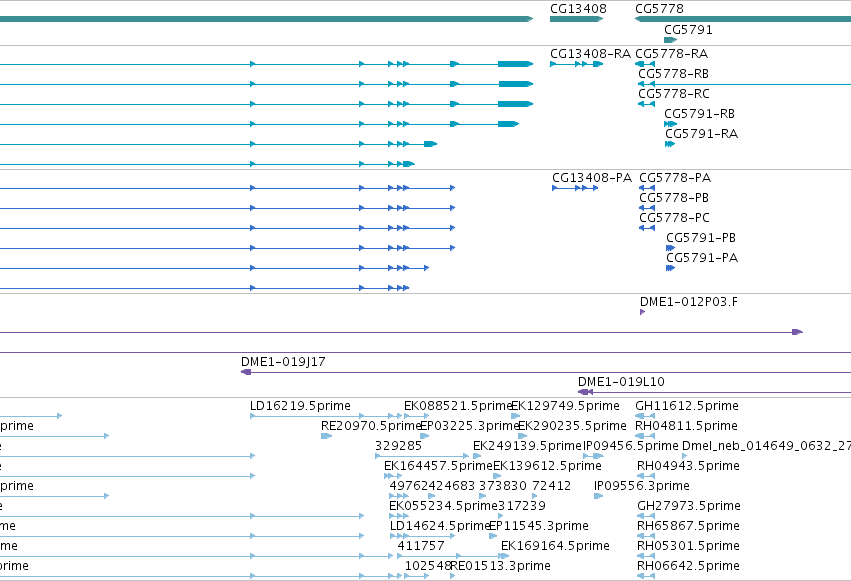Select transcript CG5791-RB
851x581 pixels.
click(x=670, y=124)
